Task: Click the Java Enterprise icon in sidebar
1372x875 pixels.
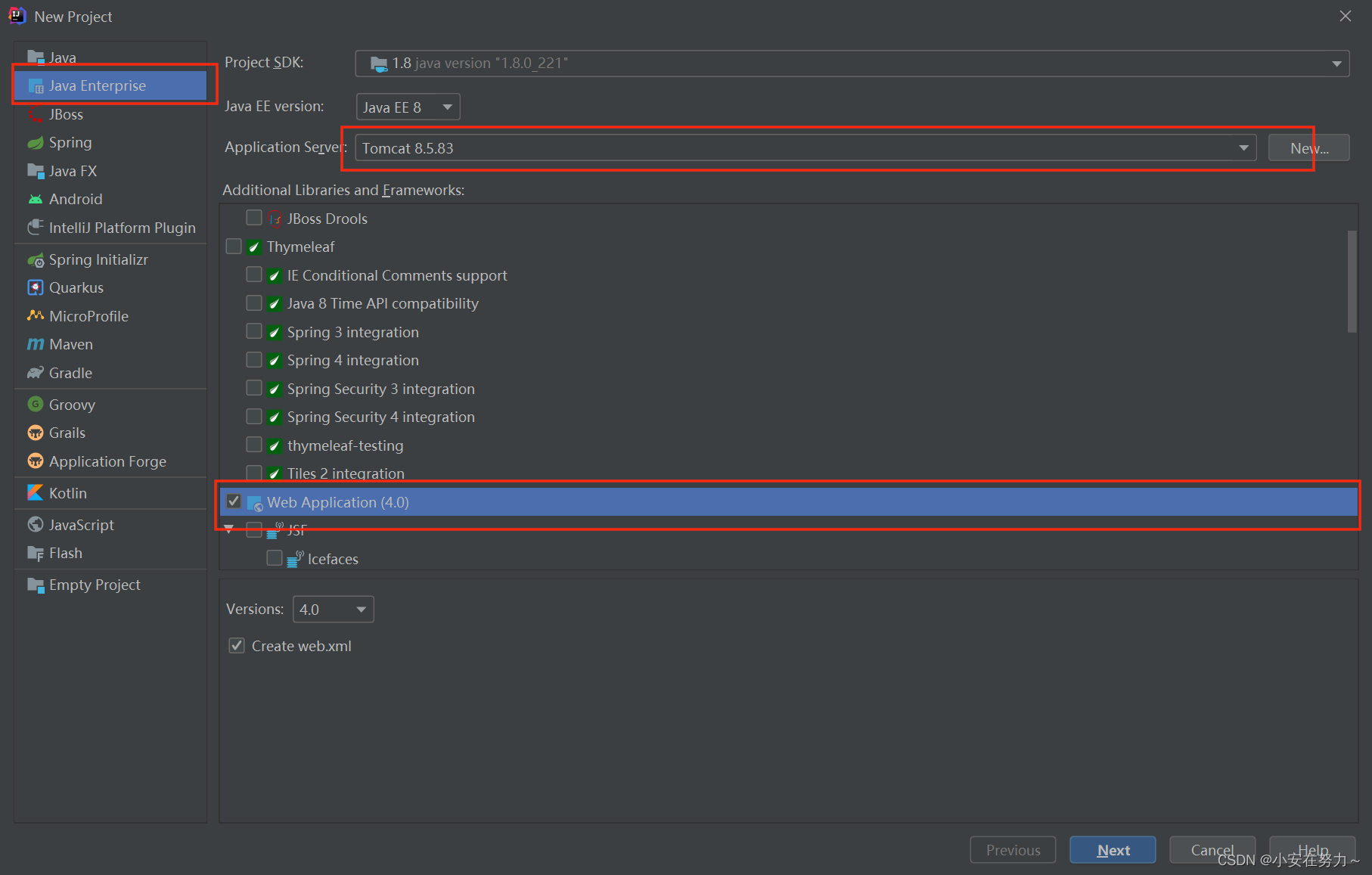Action: (36, 86)
